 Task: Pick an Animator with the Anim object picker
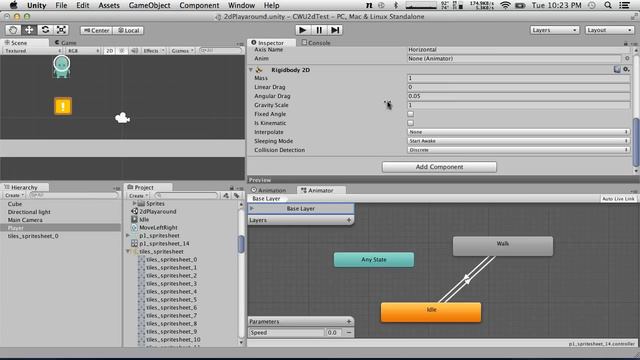627,58
